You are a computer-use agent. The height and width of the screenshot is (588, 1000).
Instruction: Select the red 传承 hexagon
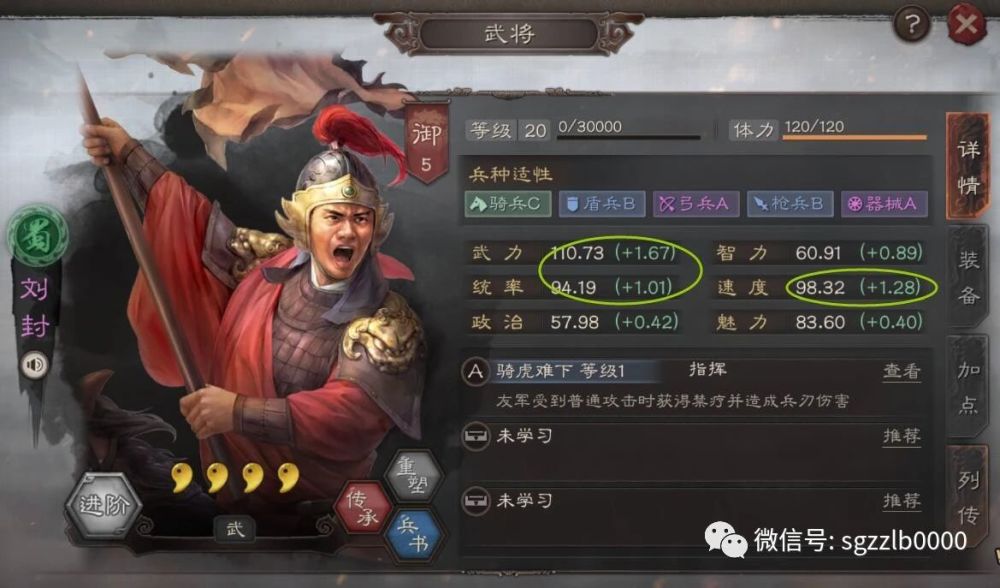[x=364, y=508]
